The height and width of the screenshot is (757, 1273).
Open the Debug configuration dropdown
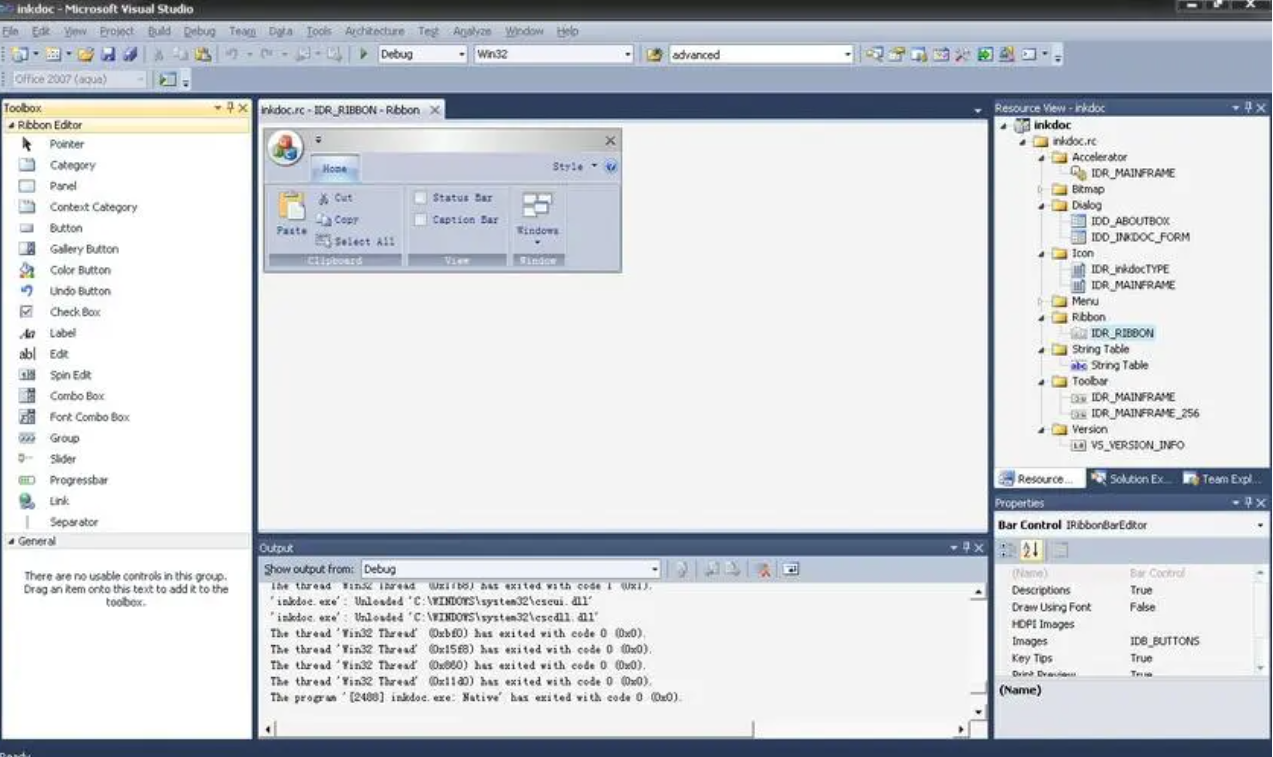(462, 55)
